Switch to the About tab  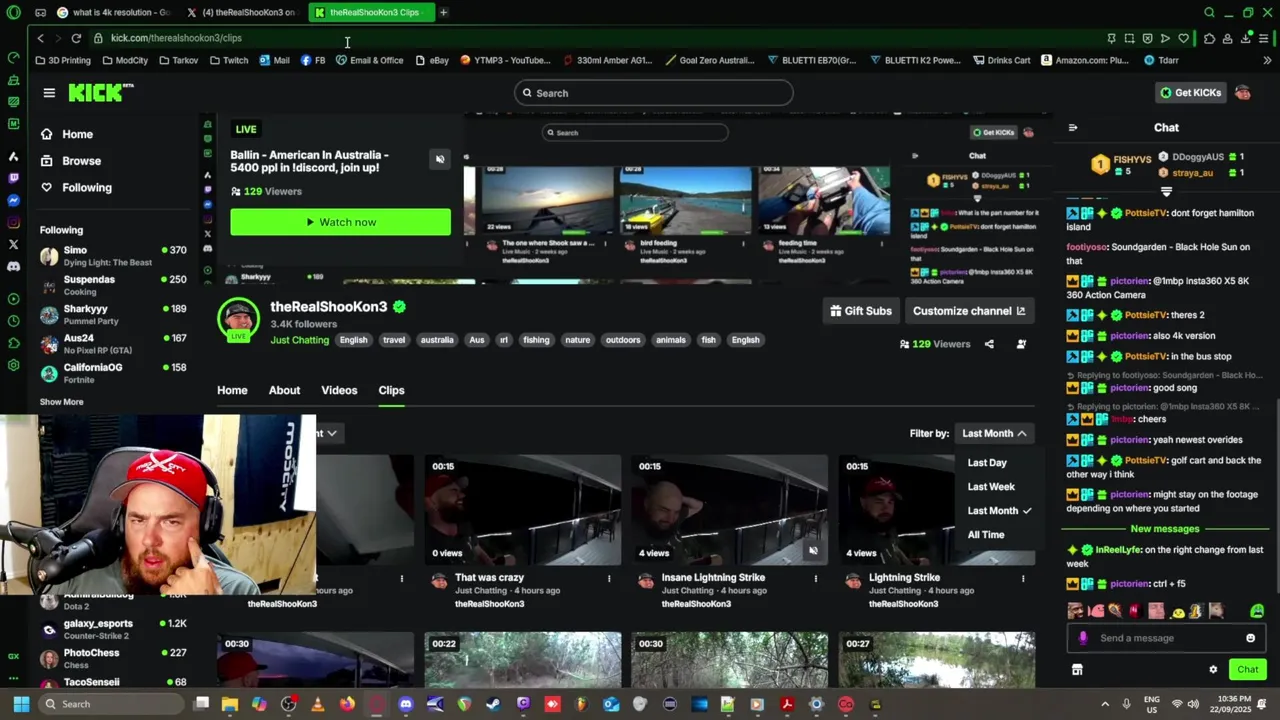(x=284, y=390)
